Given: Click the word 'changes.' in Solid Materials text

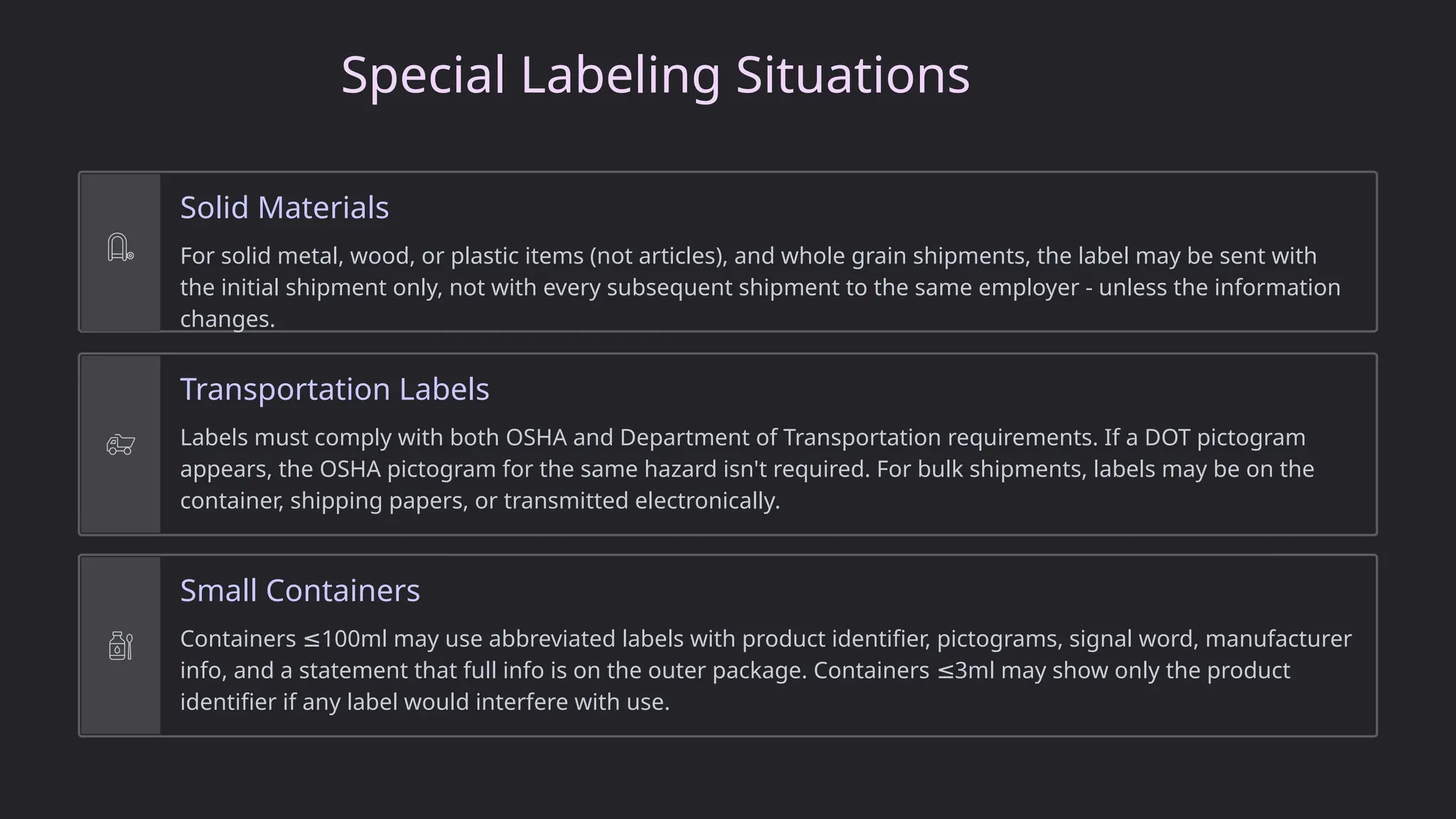Looking at the screenshot, I should [227, 318].
